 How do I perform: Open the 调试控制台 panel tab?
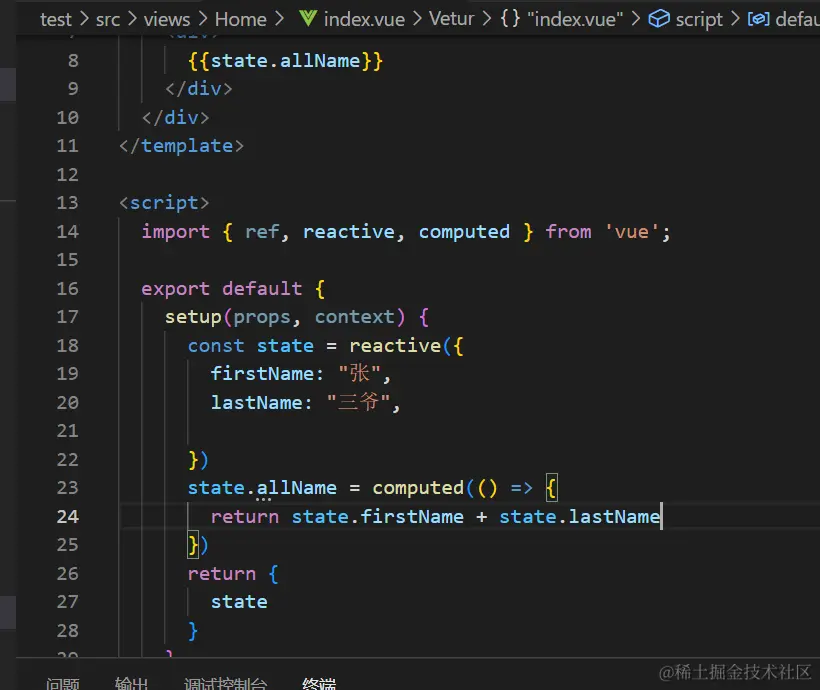pyautogui.click(x=225, y=683)
